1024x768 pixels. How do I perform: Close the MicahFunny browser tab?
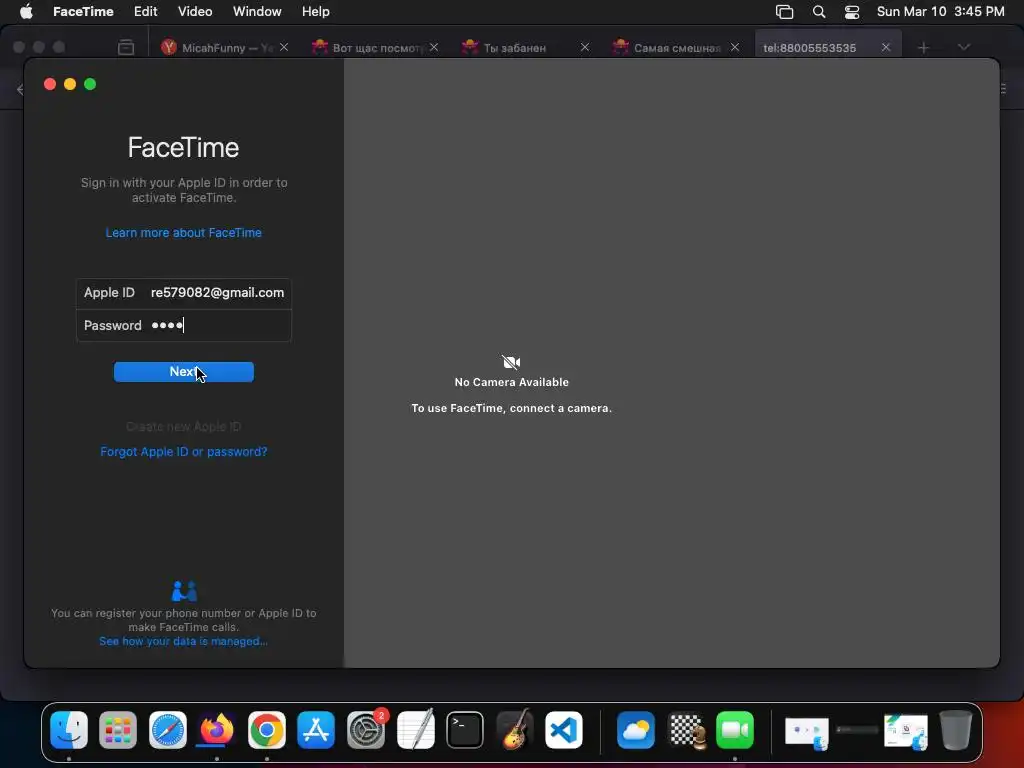click(284, 47)
